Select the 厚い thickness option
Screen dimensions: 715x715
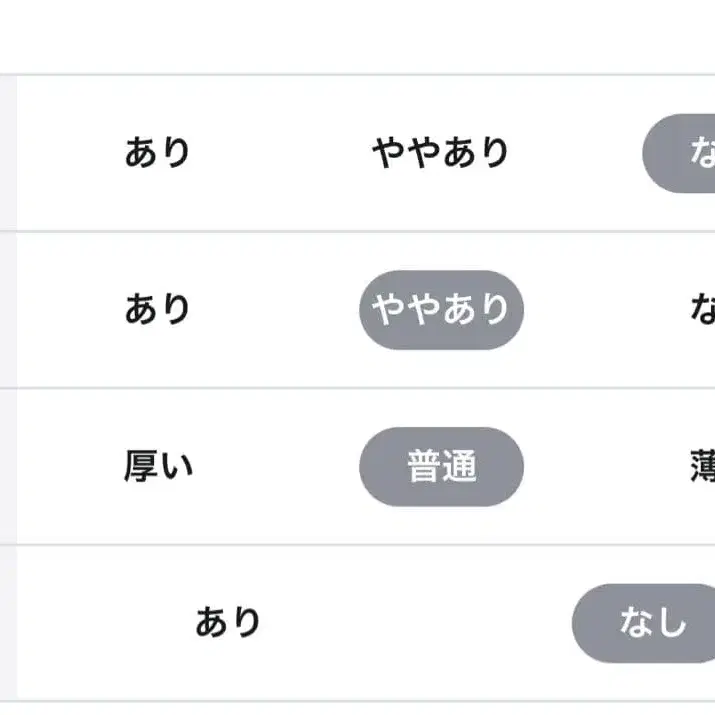(158, 467)
